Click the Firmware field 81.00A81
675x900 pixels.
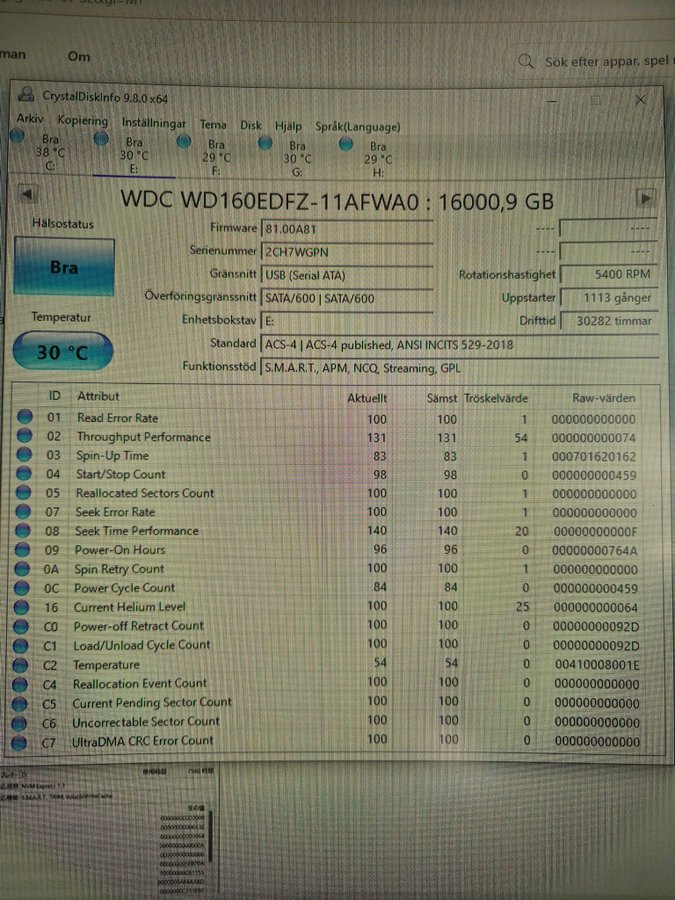[x=347, y=229]
